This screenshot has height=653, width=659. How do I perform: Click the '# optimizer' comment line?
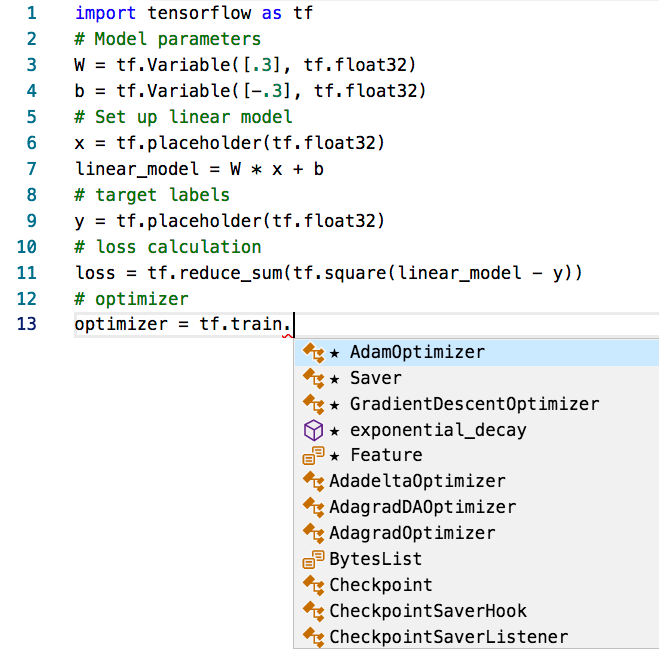click(132, 299)
